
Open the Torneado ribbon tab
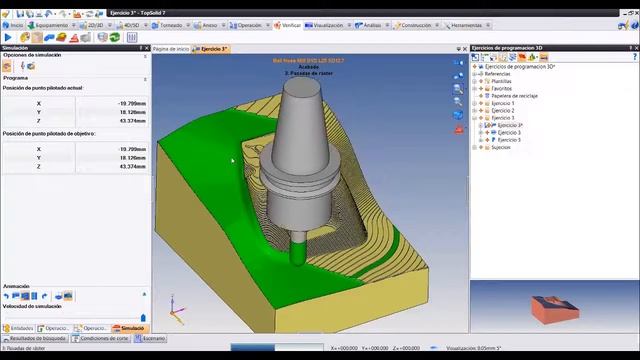click(167, 25)
